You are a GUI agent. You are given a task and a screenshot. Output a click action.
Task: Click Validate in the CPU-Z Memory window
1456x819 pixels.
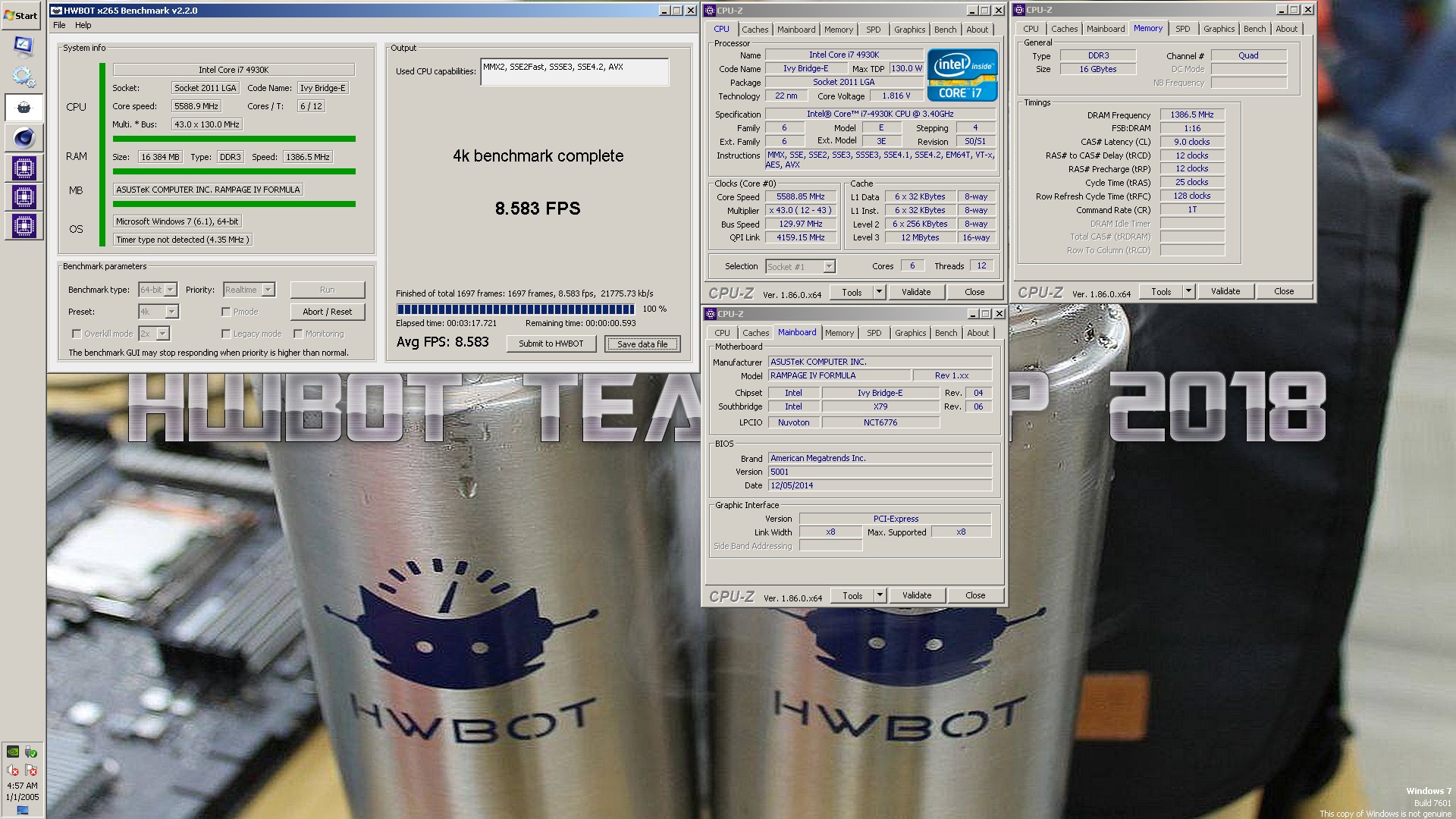[1225, 291]
